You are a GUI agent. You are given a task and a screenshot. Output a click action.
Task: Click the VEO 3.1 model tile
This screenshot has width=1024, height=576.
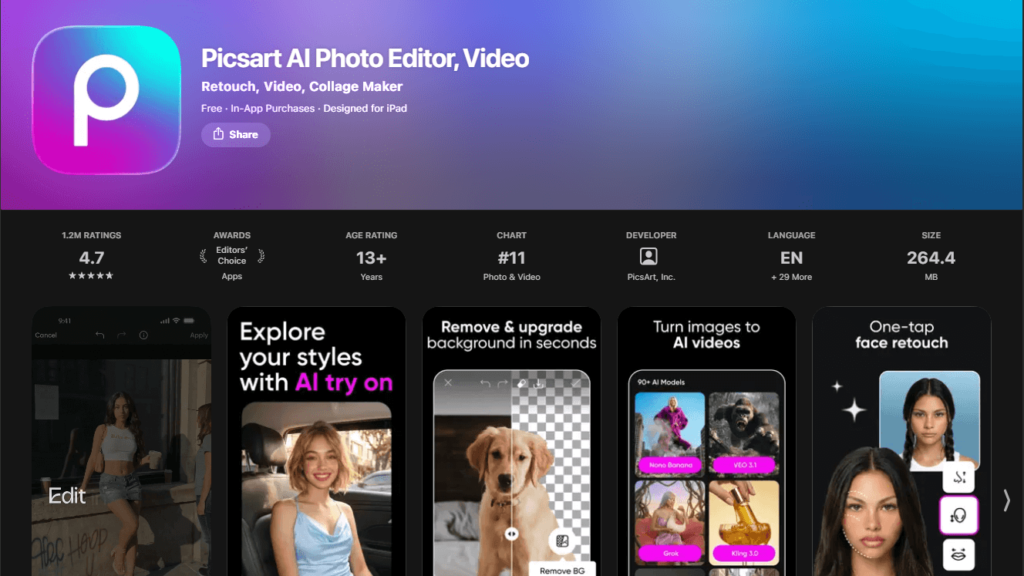[744, 434]
